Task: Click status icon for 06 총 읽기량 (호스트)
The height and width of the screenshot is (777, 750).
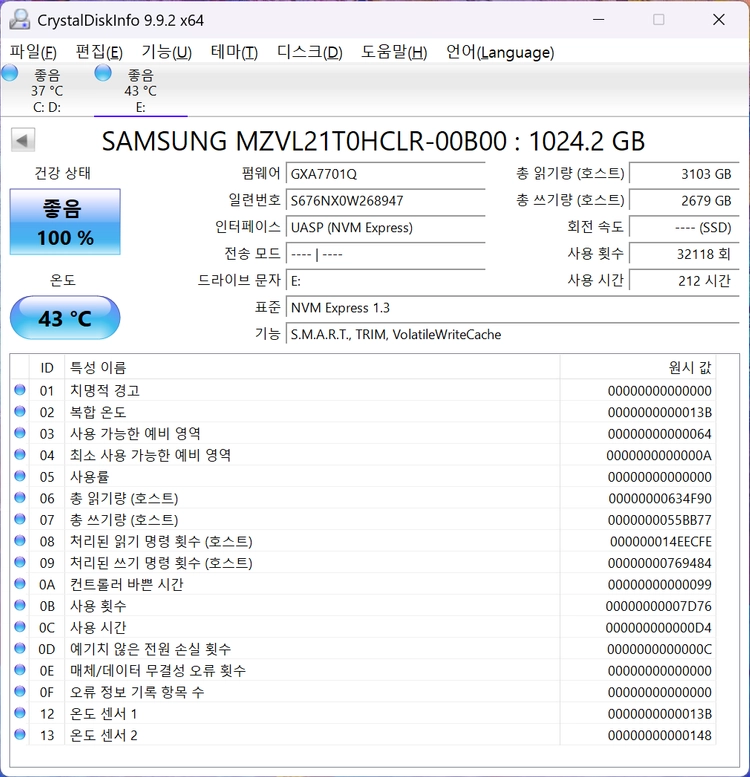Action: point(20,498)
